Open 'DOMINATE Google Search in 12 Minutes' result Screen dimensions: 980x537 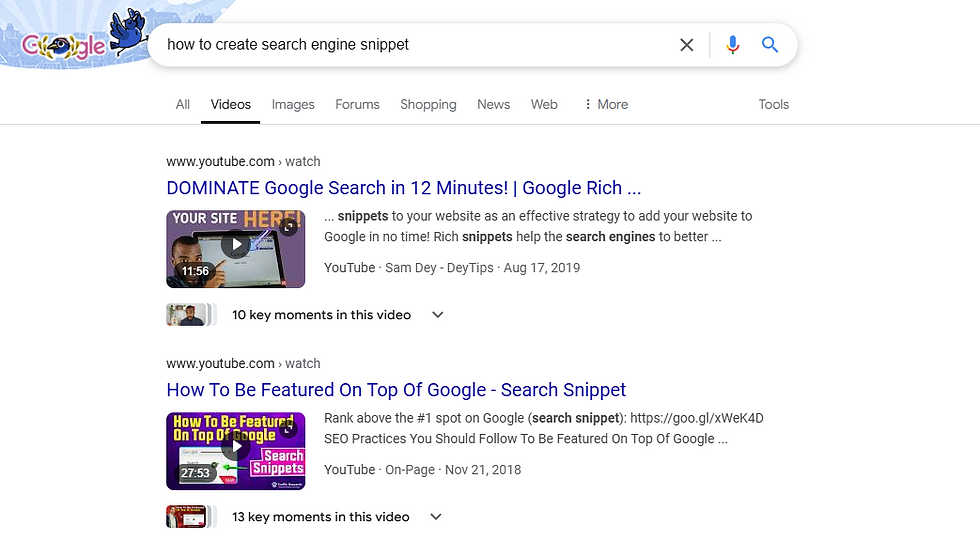click(404, 188)
